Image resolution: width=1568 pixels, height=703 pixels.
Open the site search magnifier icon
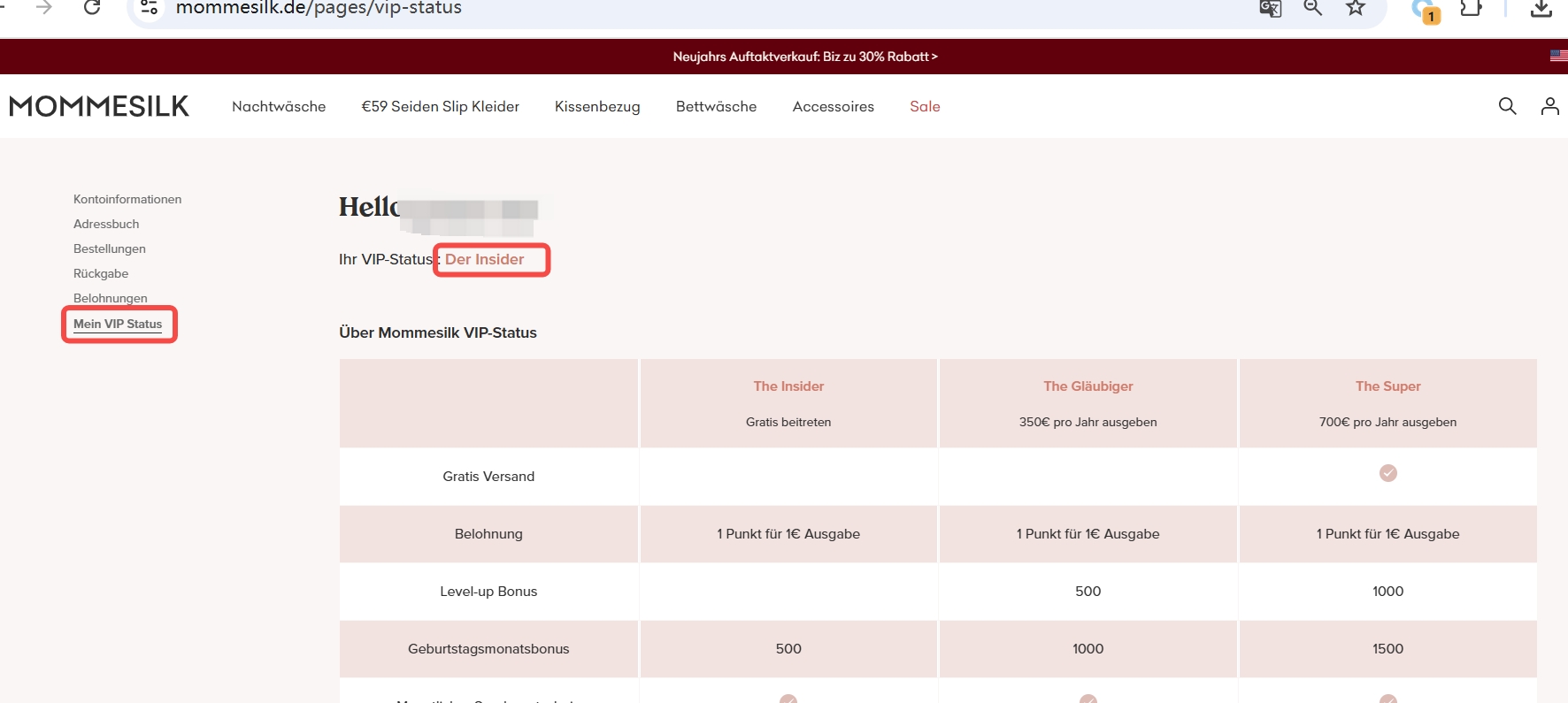[x=1507, y=106]
